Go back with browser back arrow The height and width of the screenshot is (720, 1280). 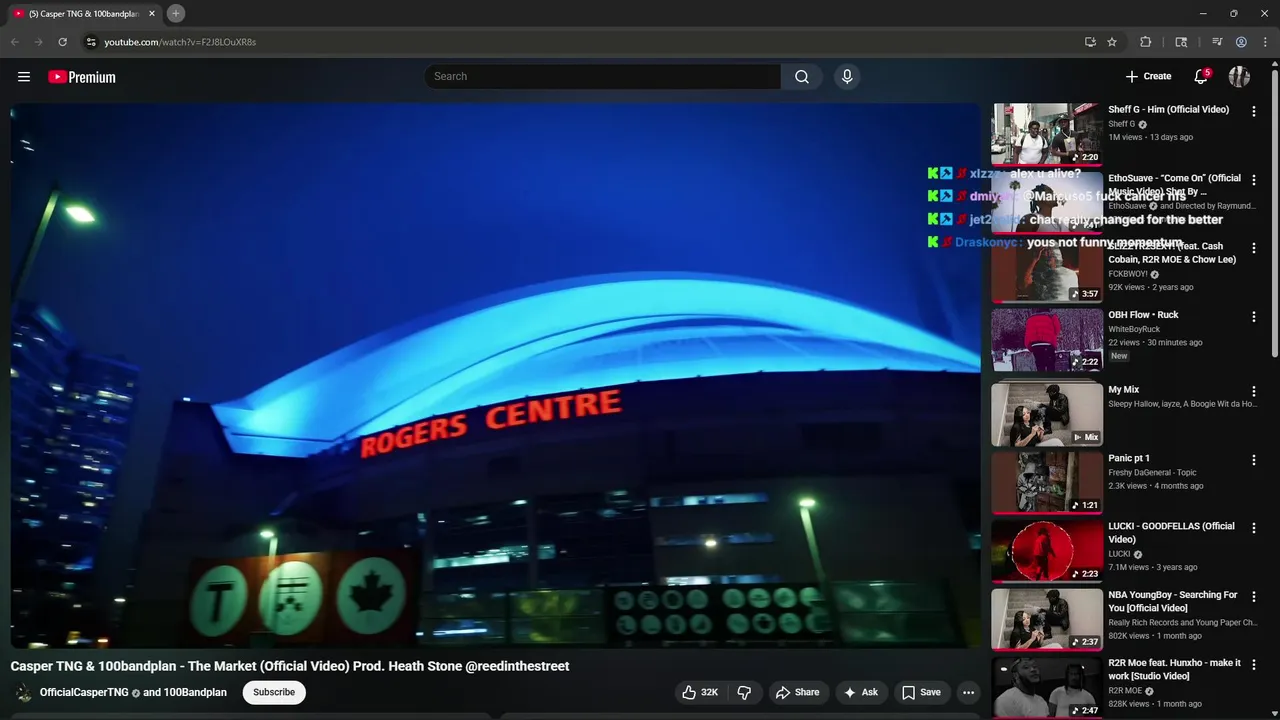point(15,42)
